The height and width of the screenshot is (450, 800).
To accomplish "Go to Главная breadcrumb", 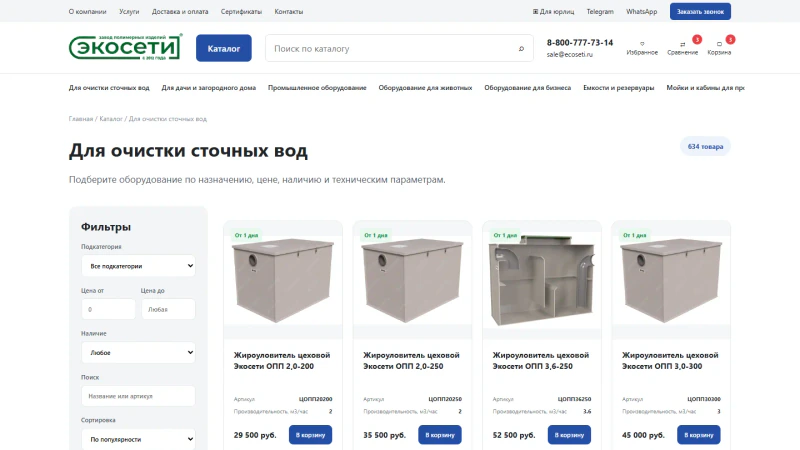I will (x=81, y=119).
